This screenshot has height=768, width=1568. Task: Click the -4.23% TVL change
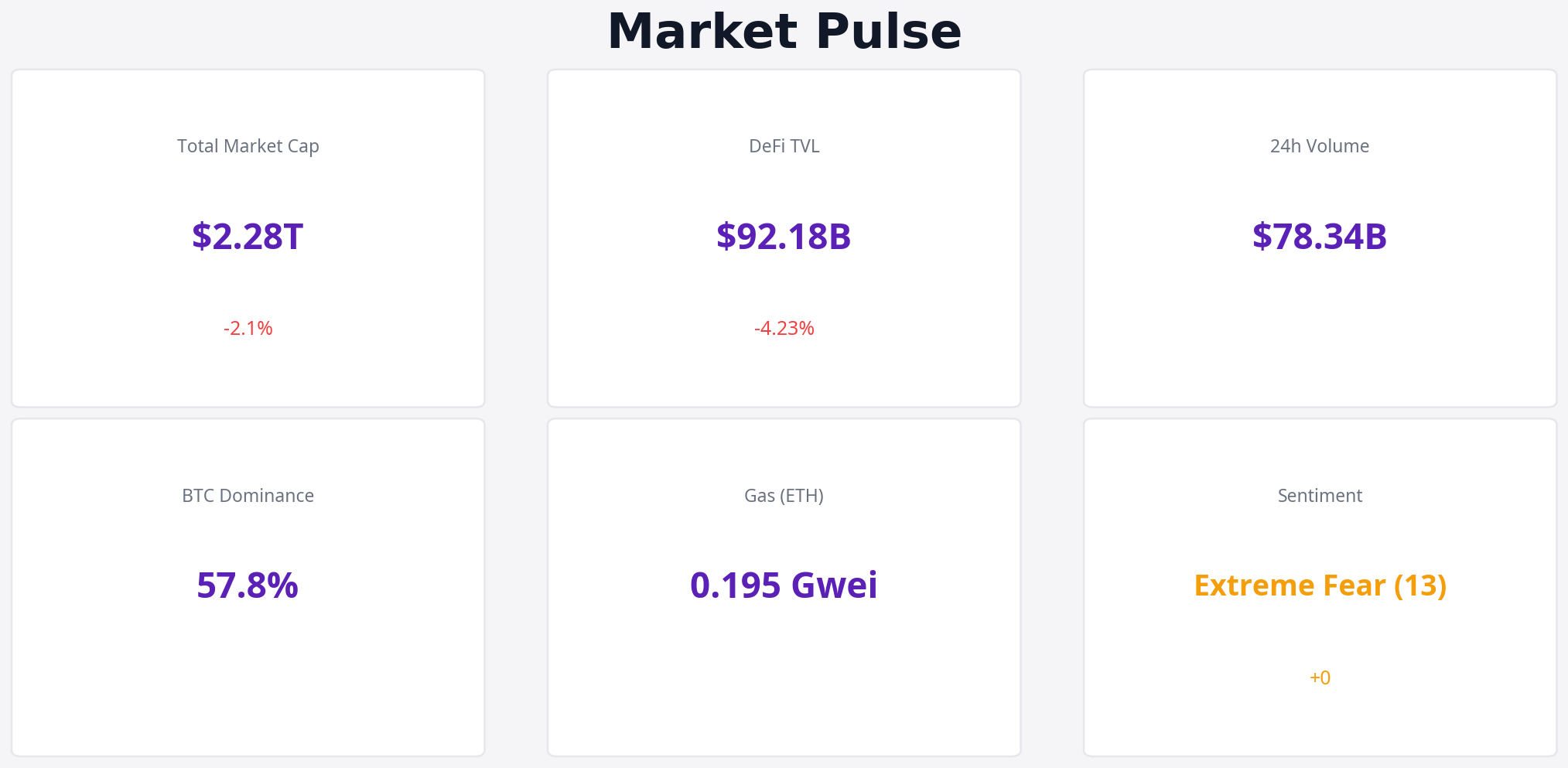coord(784,328)
